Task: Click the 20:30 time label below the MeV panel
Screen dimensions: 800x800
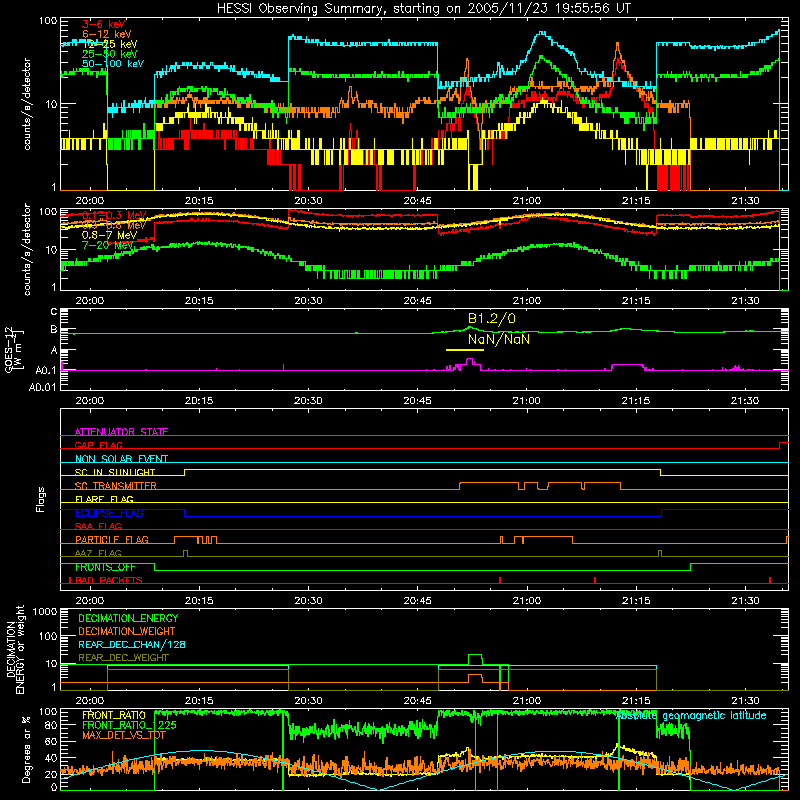Action: tap(308, 301)
